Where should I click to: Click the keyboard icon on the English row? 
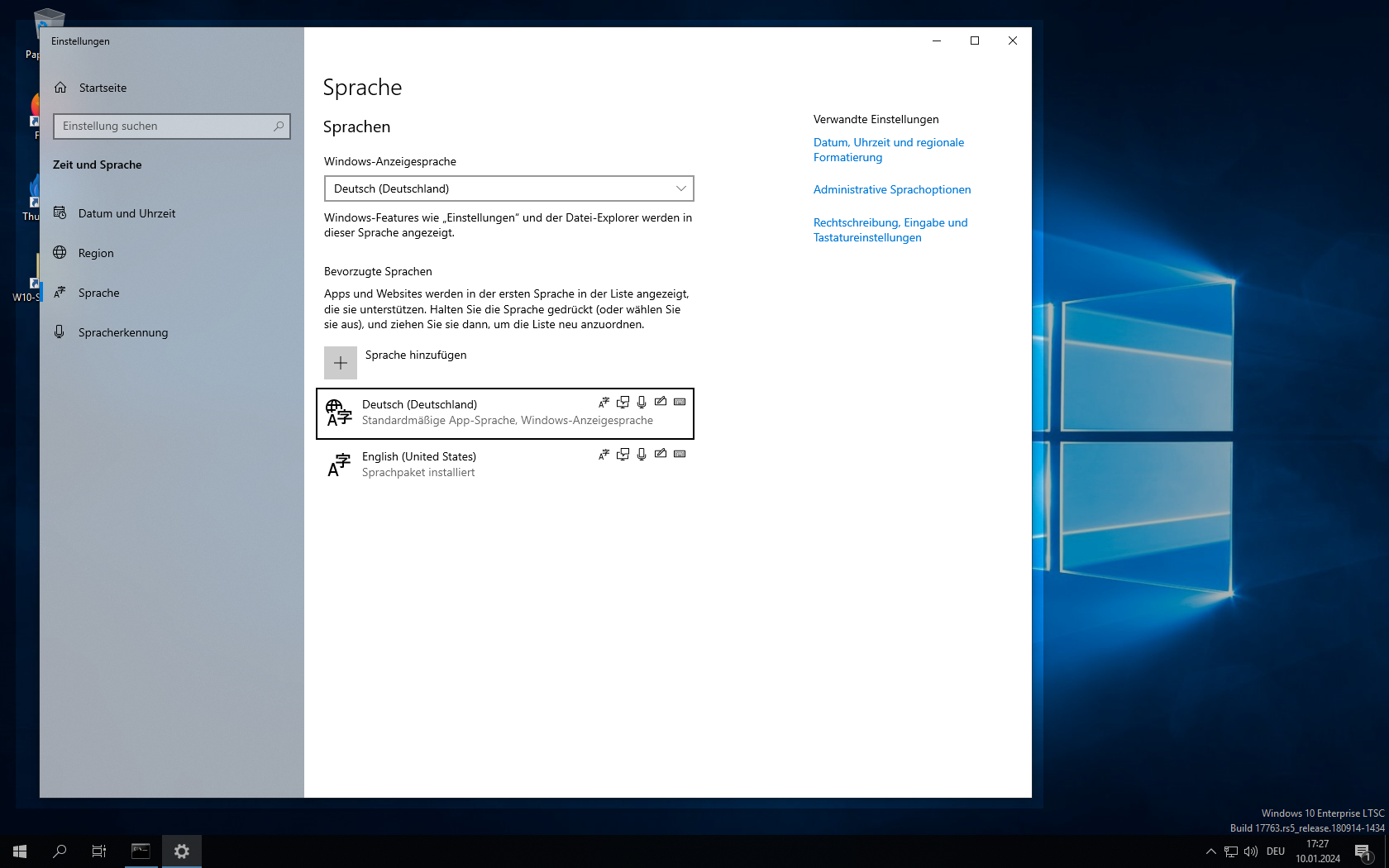tap(680, 454)
